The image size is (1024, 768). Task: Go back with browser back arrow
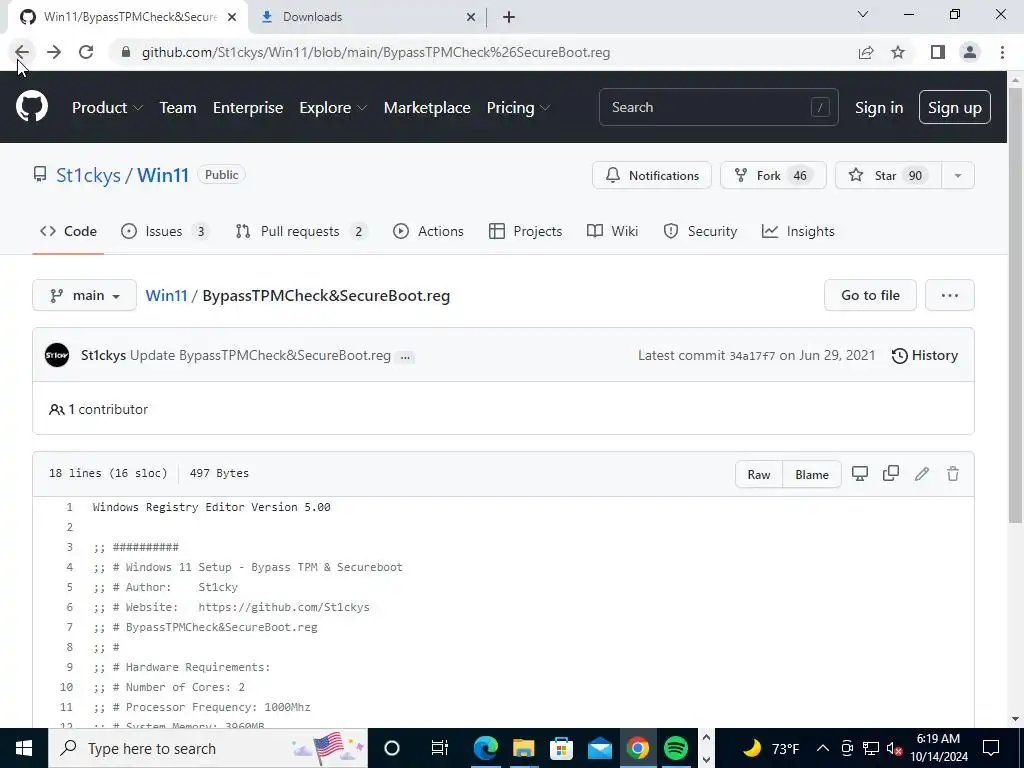[x=22, y=52]
